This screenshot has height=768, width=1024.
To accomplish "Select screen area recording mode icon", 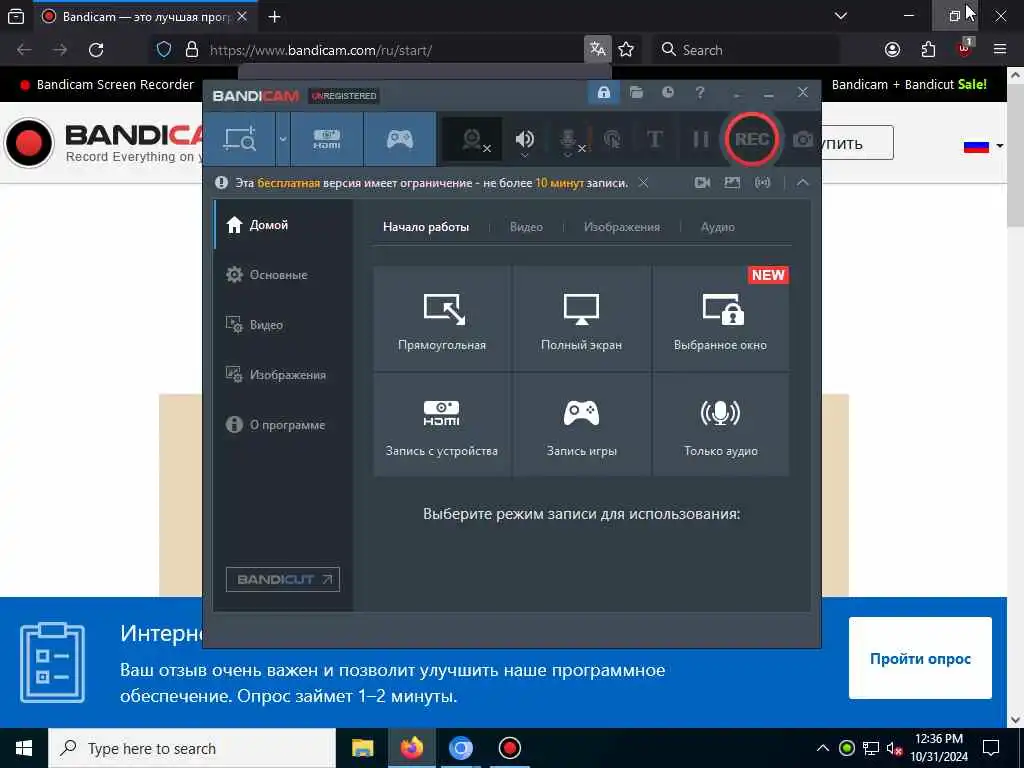I will click(x=240, y=139).
